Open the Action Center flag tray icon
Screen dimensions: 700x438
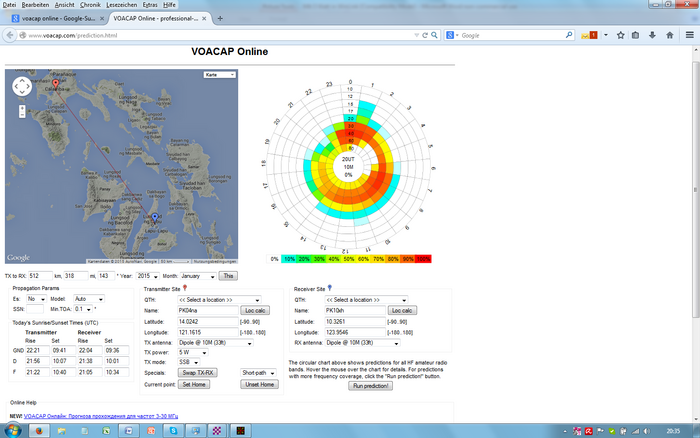(x=600, y=431)
